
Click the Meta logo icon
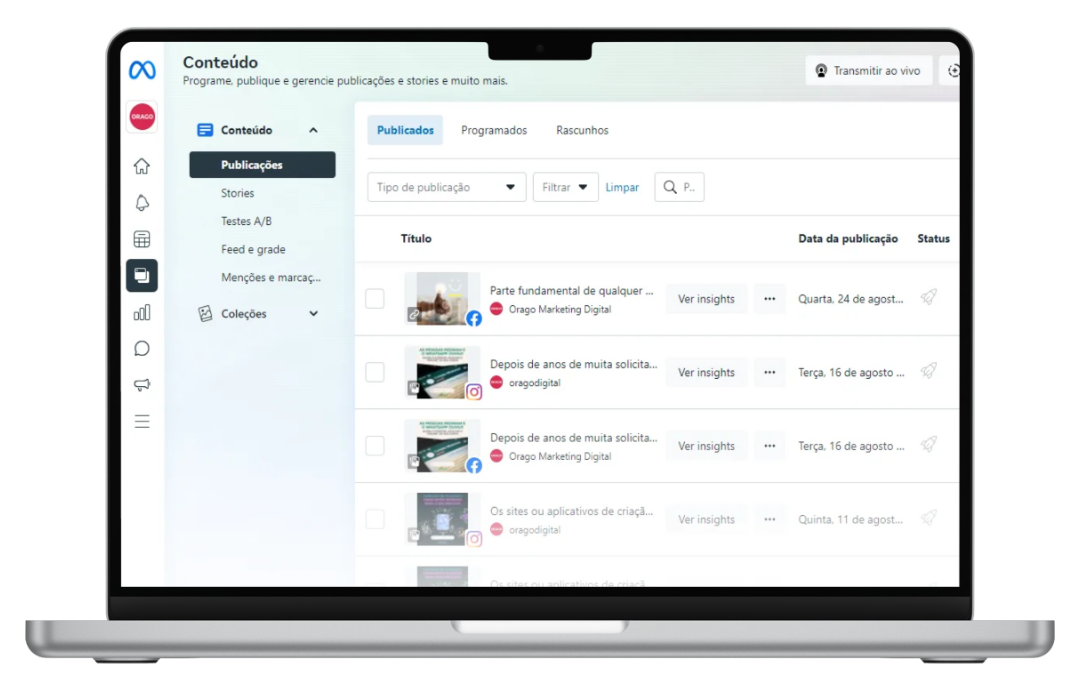(x=142, y=70)
